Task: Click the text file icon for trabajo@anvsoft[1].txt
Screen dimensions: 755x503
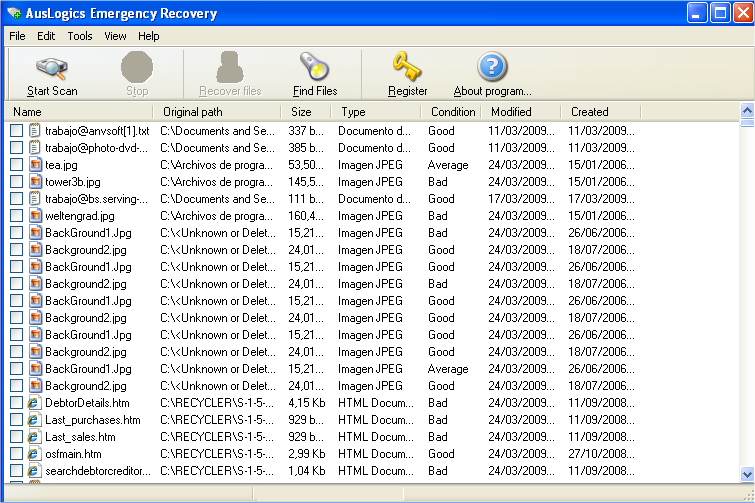Action: tap(34, 130)
